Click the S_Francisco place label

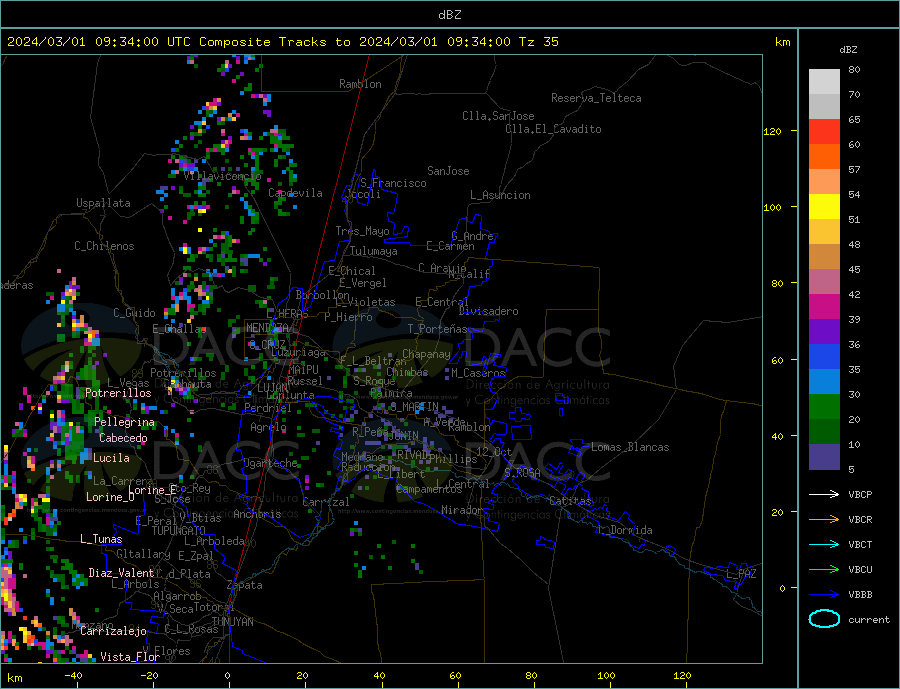(x=393, y=183)
